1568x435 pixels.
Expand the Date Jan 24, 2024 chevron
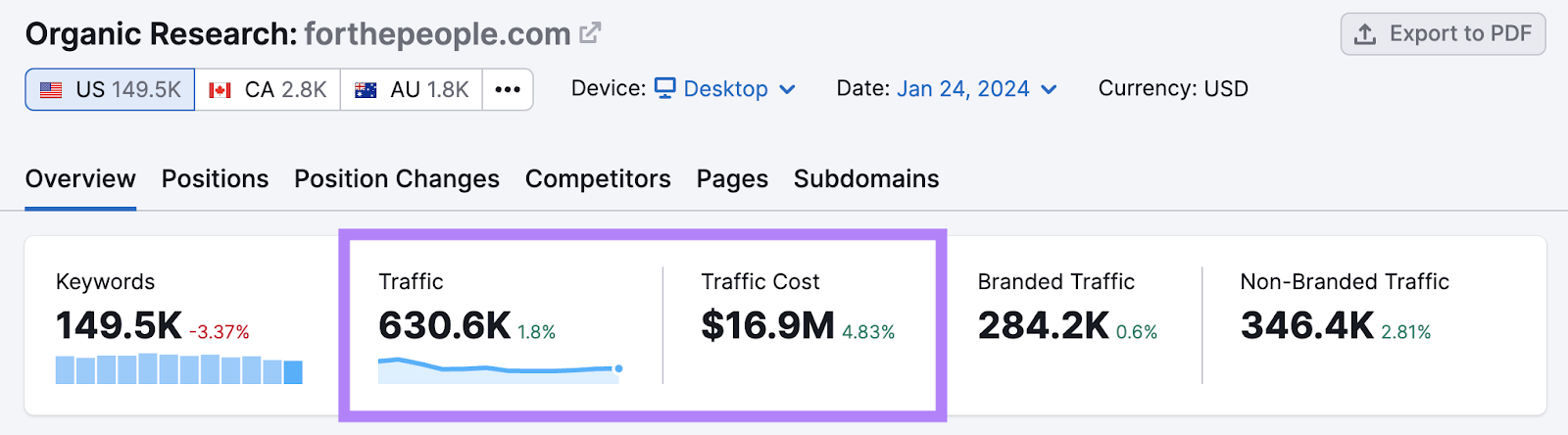pyautogui.click(x=1049, y=89)
